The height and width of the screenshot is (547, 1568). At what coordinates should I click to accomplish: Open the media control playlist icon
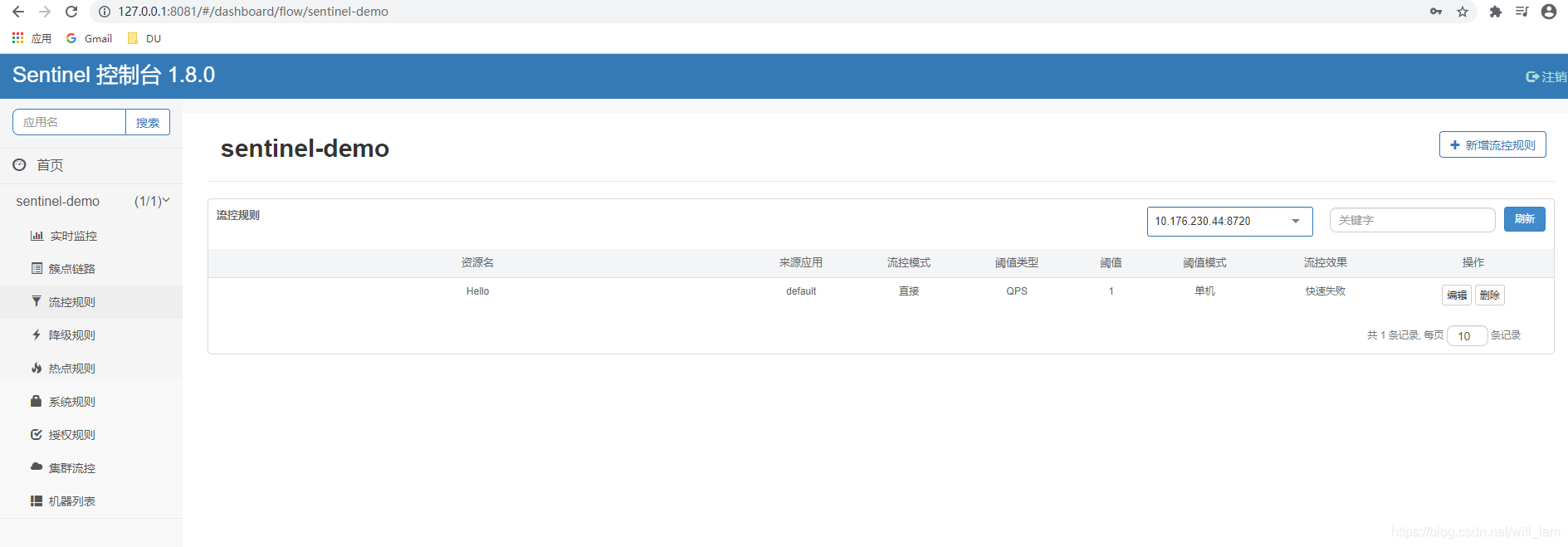pyautogui.click(x=1522, y=12)
